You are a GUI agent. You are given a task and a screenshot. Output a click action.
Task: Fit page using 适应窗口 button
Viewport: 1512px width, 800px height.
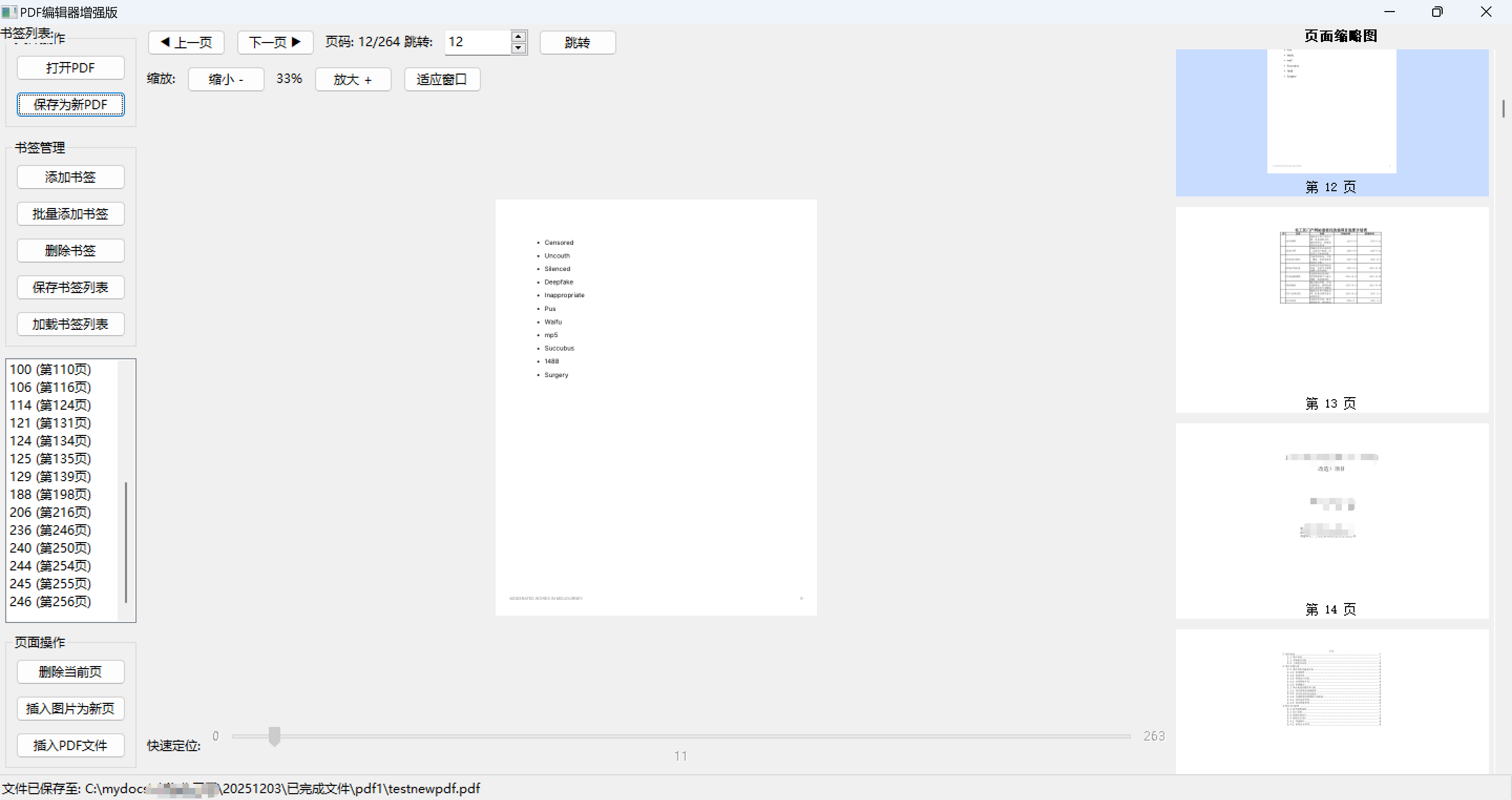click(x=442, y=79)
